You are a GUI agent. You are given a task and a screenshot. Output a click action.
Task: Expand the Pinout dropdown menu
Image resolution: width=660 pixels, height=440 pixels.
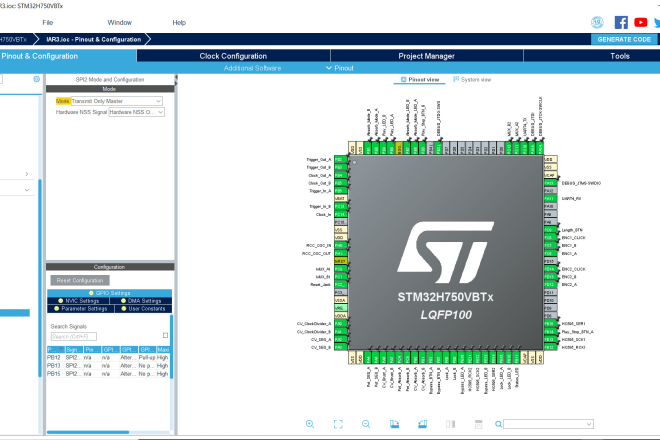coord(340,68)
